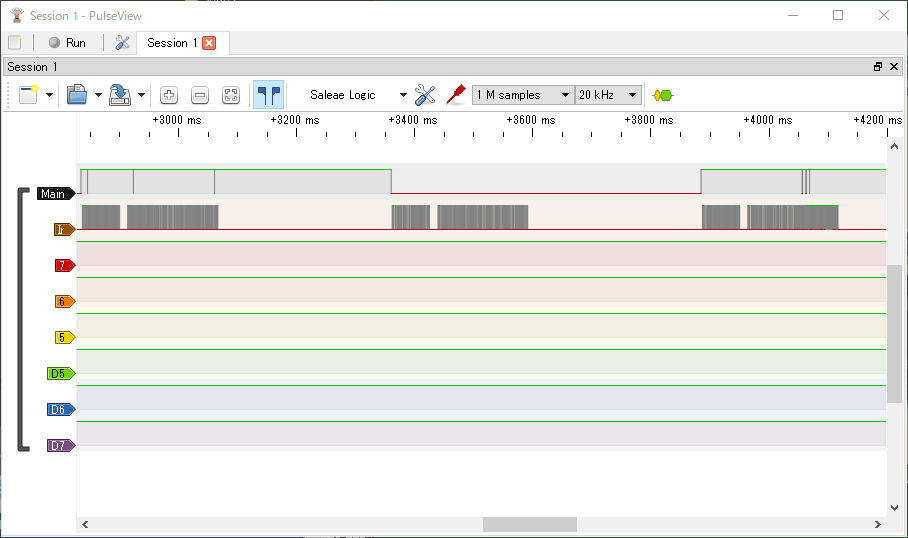Select the Ir channel label

click(64, 229)
